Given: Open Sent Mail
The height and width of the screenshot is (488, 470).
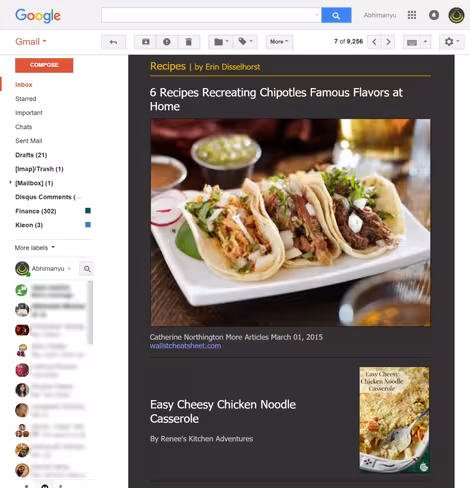Looking at the screenshot, I should [x=29, y=141].
